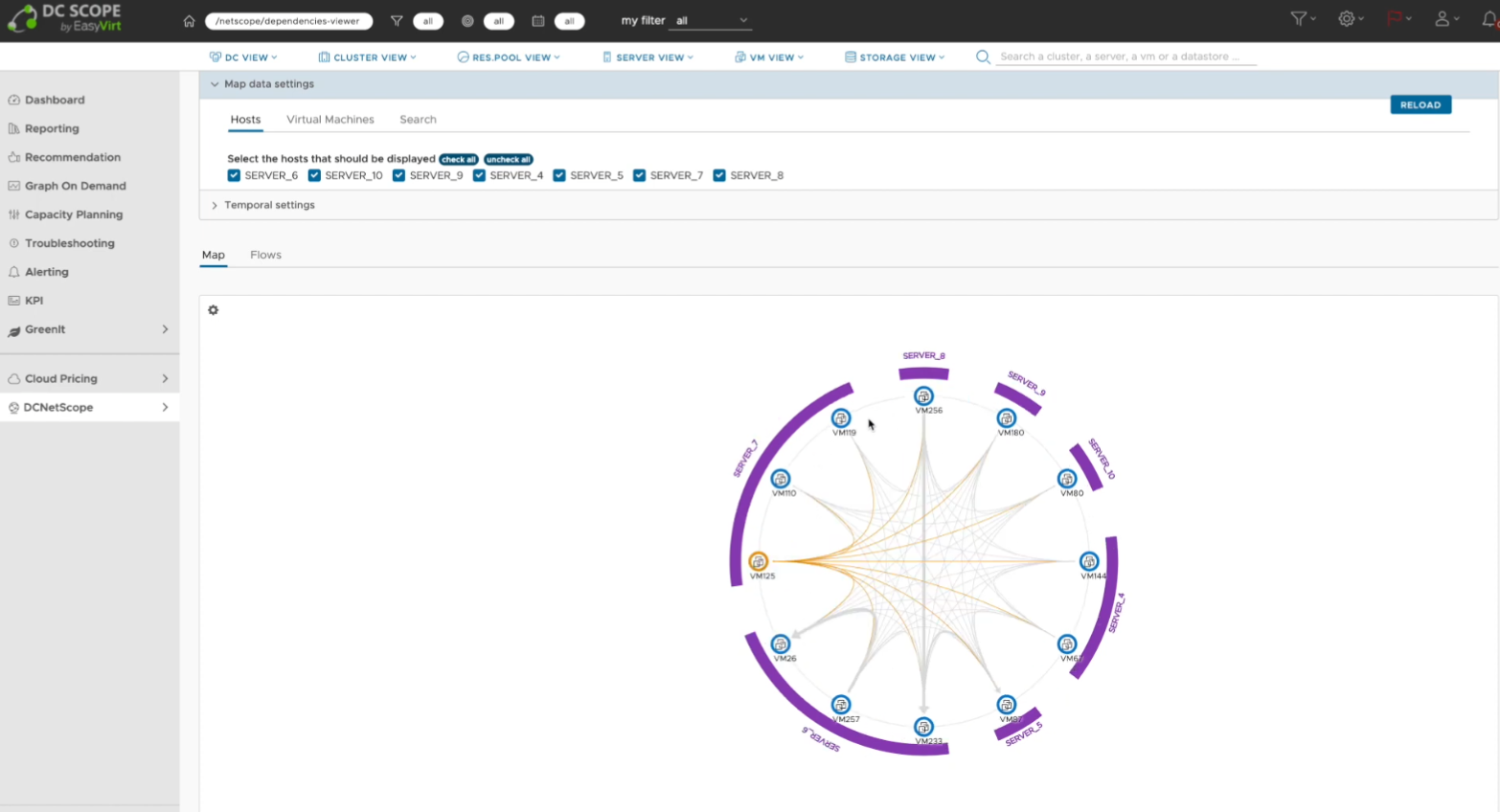Image resolution: width=1500 pixels, height=812 pixels.
Task: Click the red flag icon
Action: click(x=1395, y=19)
